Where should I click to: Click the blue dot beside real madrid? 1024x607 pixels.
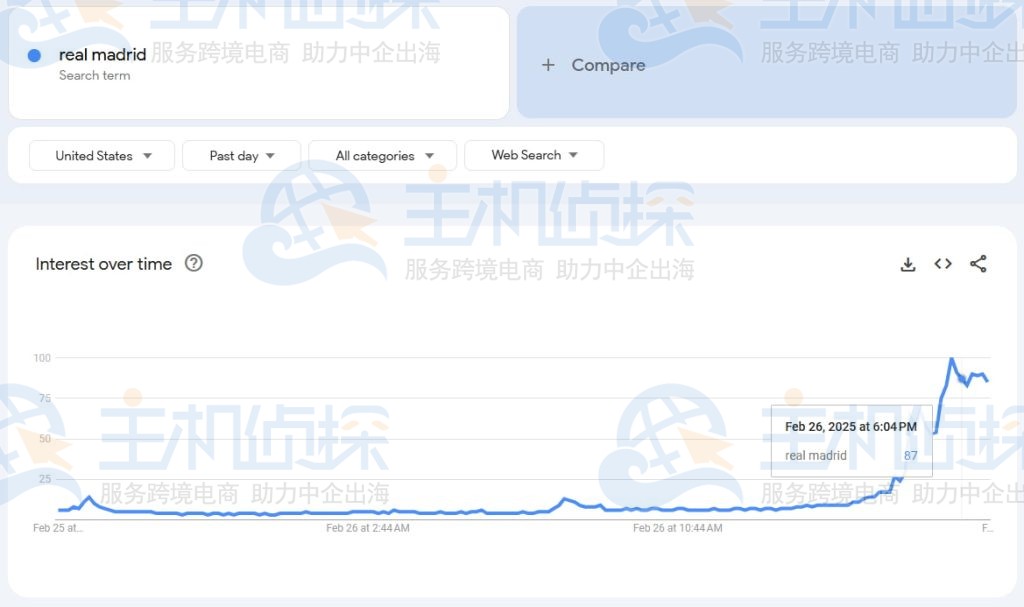(x=32, y=55)
